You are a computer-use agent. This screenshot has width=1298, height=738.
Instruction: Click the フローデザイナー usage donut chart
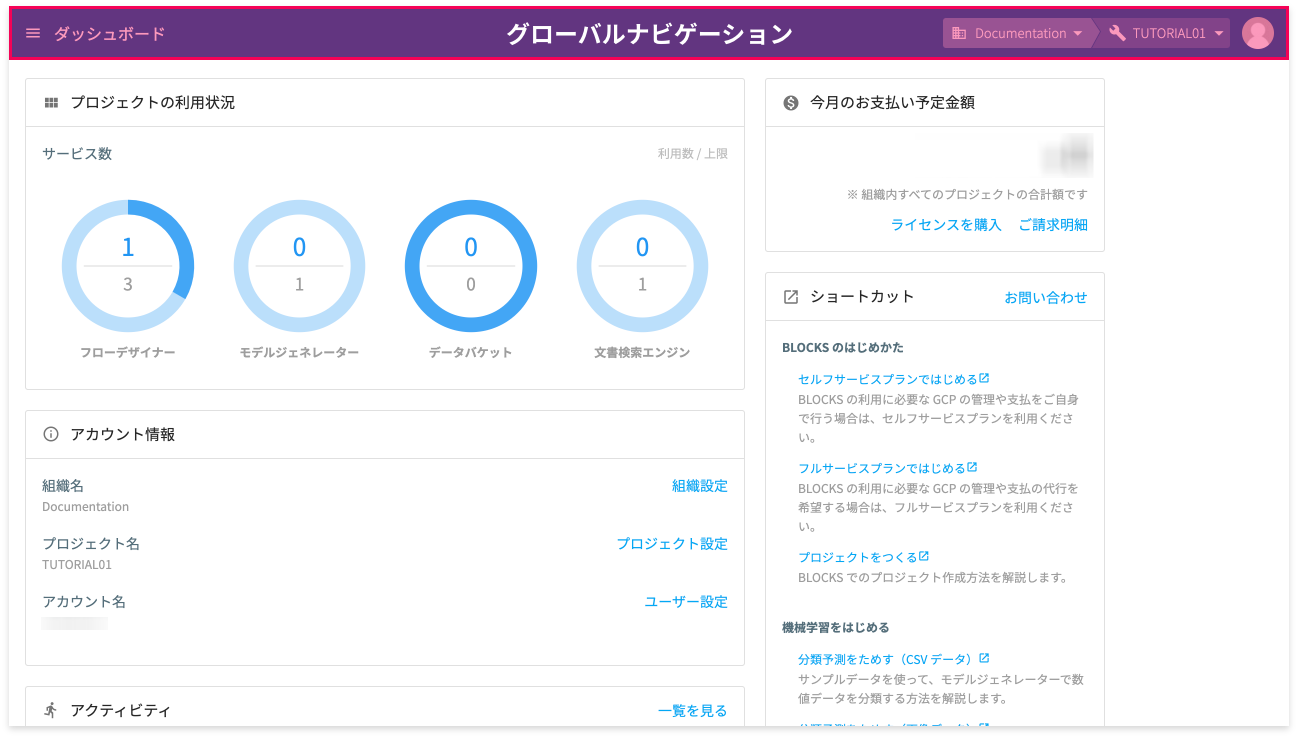click(x=128, y=266)
